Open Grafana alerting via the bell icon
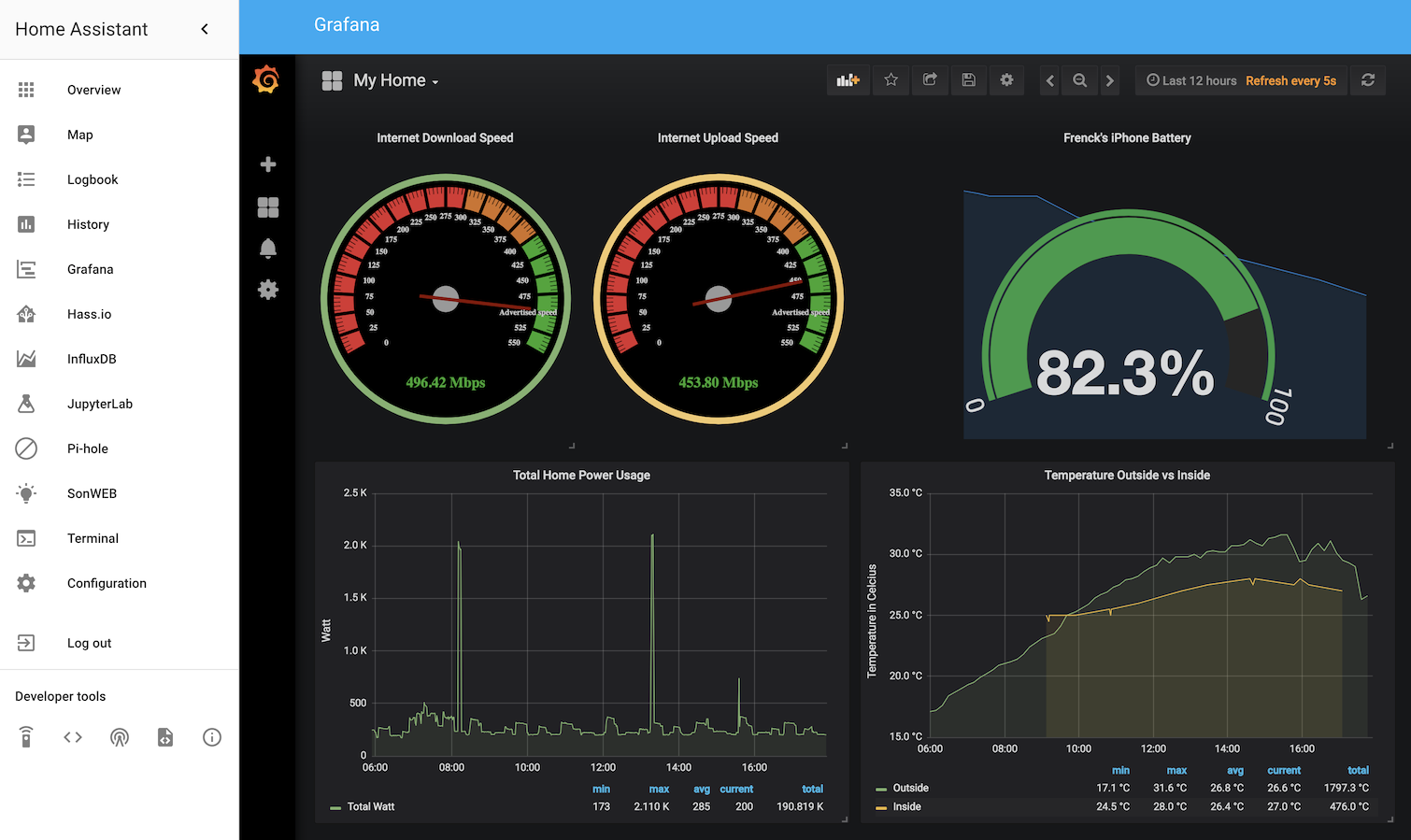 267,248
